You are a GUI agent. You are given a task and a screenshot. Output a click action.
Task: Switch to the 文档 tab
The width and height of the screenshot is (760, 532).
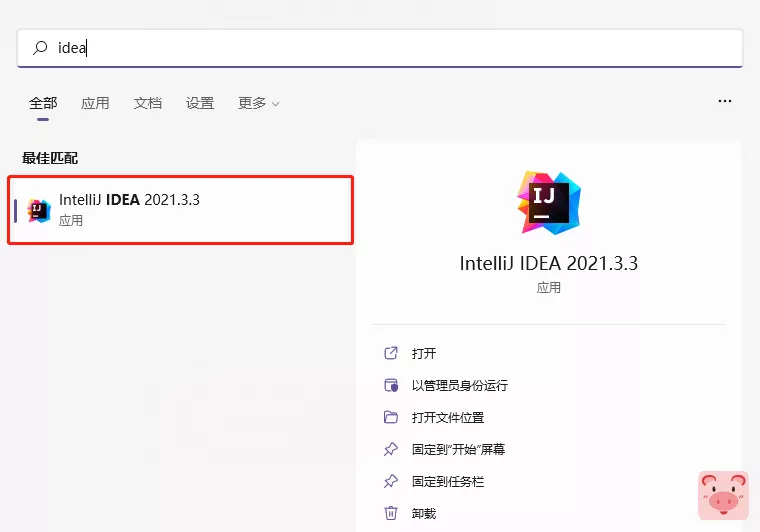pyautogui.click(x=147, y=103)
